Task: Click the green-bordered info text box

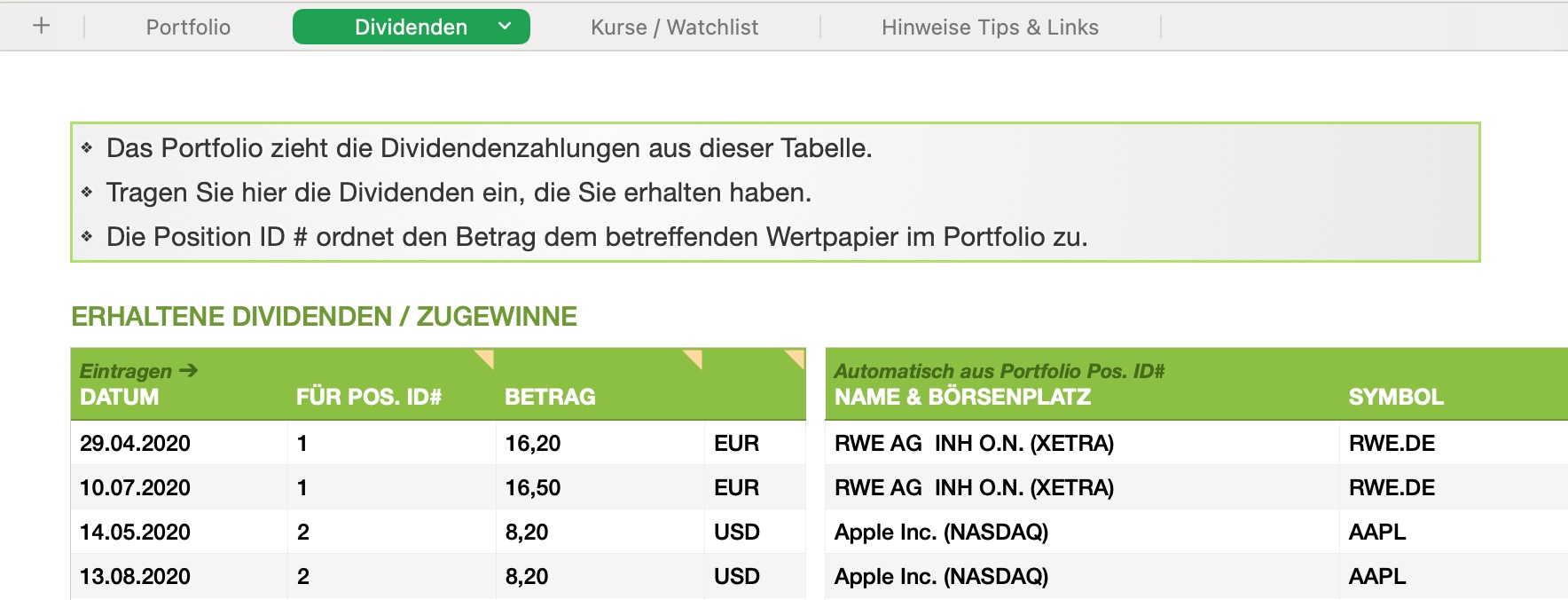Action: pyautogui.click(x=774, y=192)
